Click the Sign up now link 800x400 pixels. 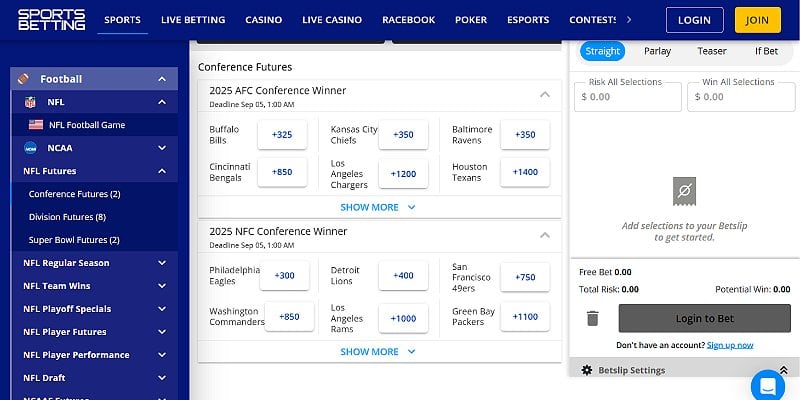[730, 345]
